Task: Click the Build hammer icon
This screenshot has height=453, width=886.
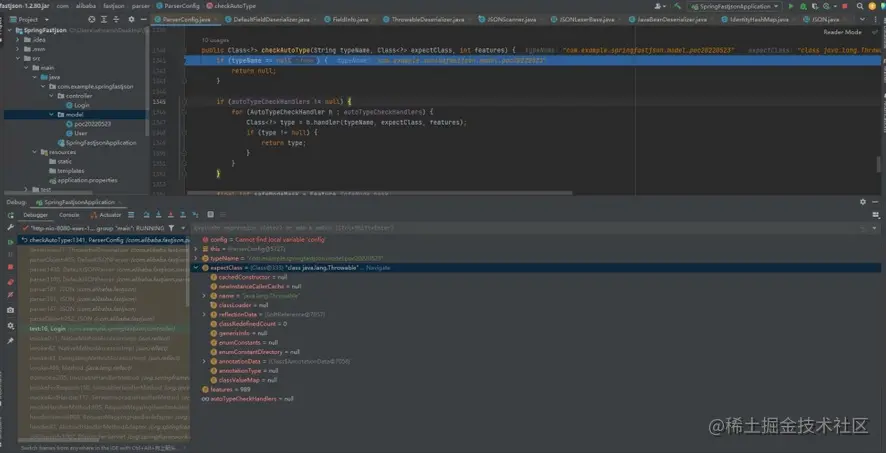Action: [677, 6]
